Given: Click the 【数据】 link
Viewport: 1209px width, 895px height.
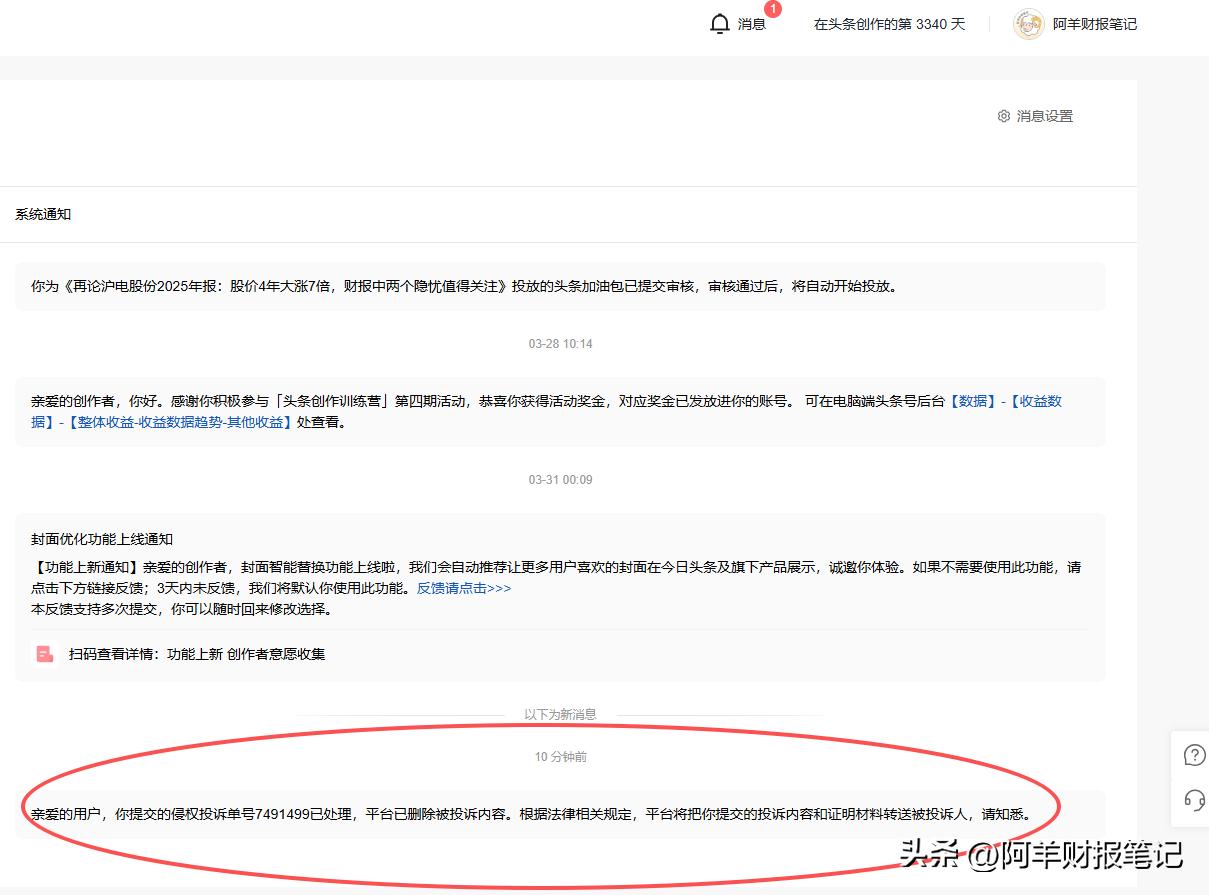Looking at the screenshot, I should (x=975, y=401).
